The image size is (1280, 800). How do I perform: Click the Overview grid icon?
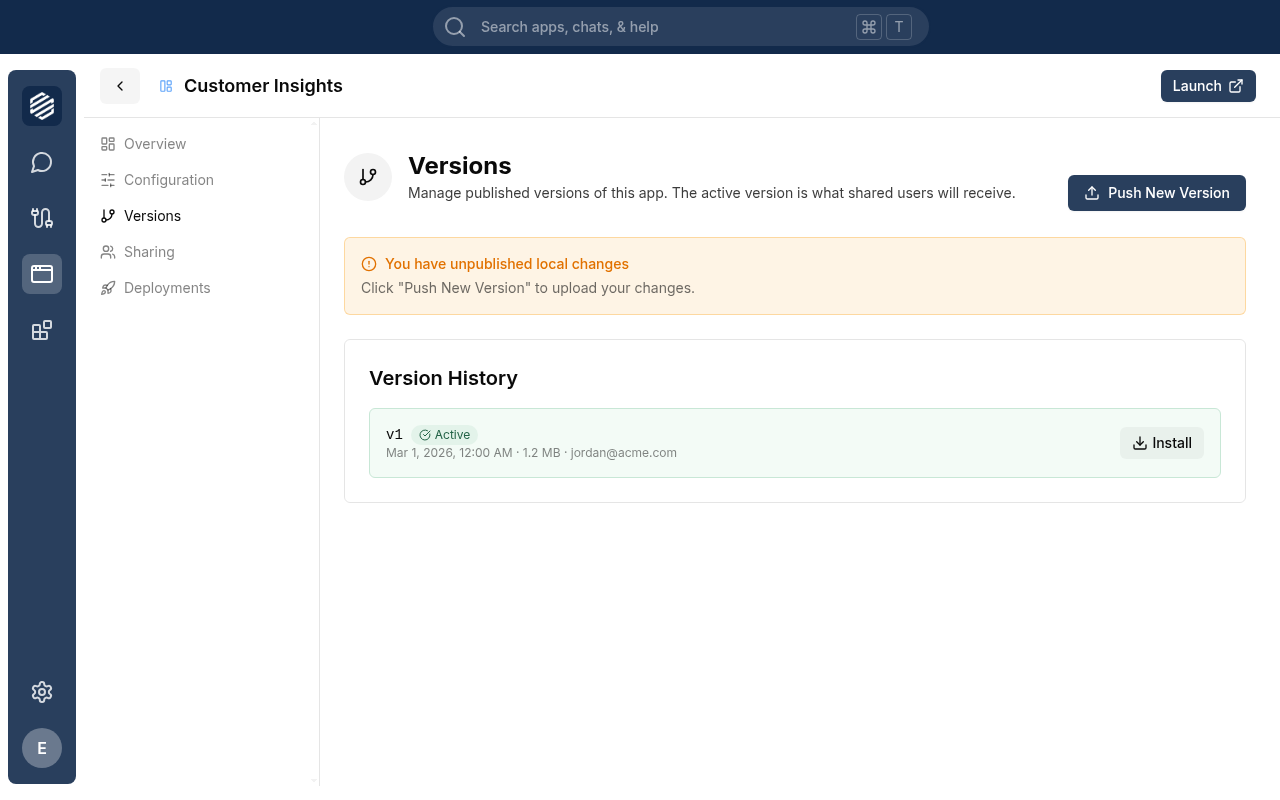[x=108, y=144]
